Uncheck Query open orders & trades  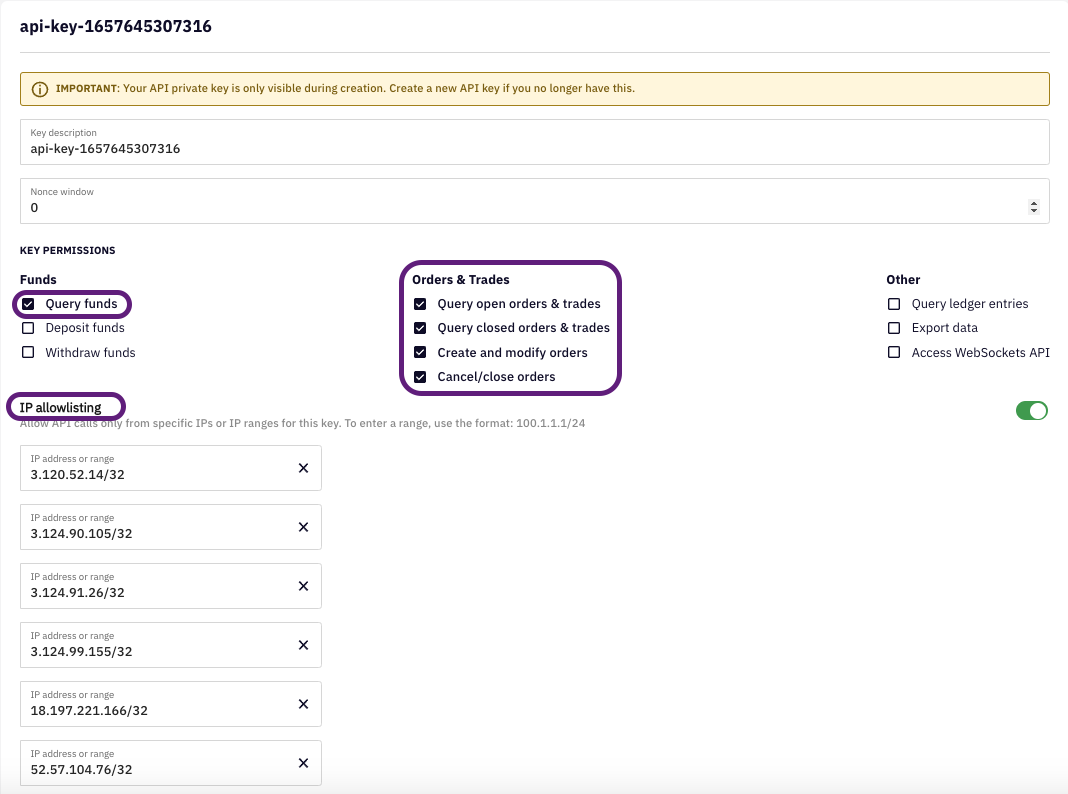tap(420, 304)
